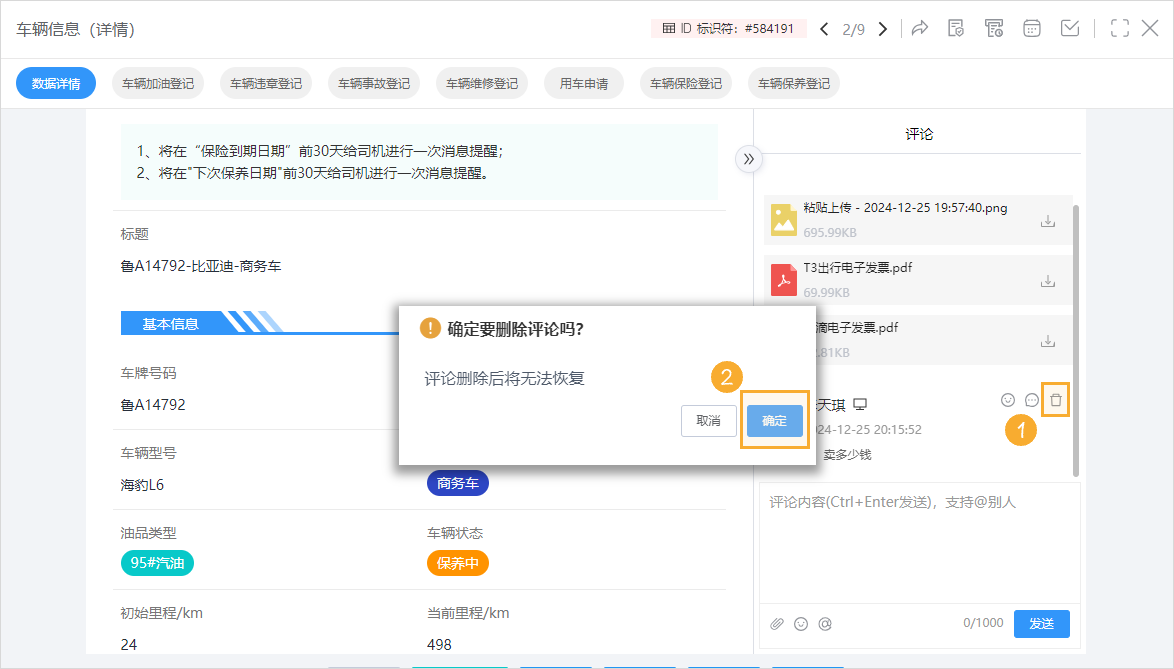Screen dimensions: 1174x669
Task: Collapse the comments panel with the chevron
Action: tap(748, 158)
